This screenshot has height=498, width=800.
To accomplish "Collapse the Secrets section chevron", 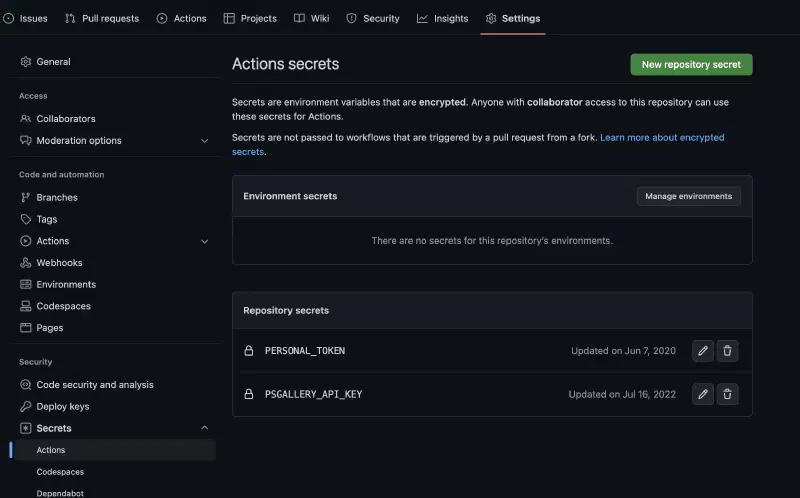I will (x=205, y=428).
